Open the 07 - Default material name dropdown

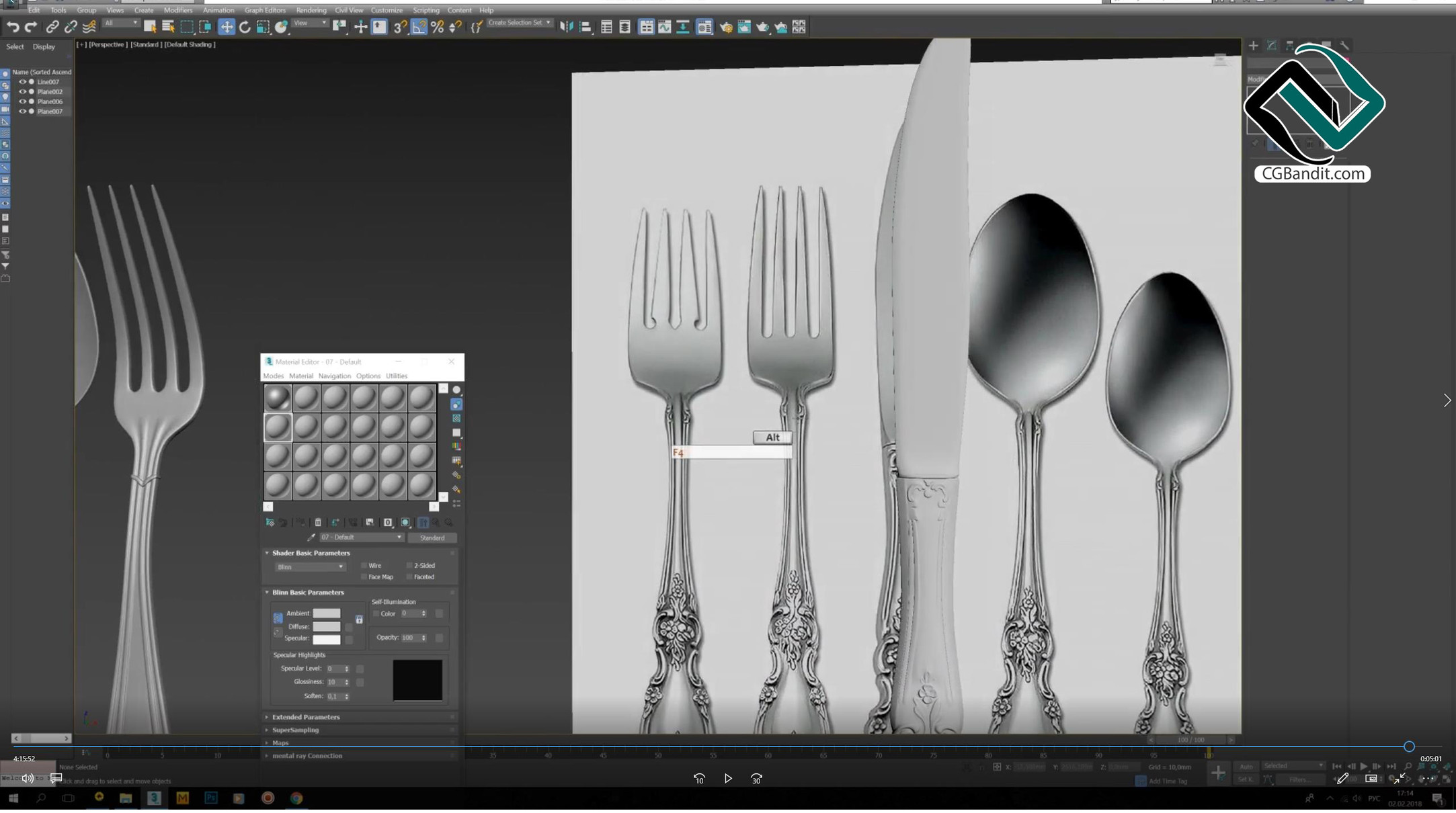coord(361,538)
